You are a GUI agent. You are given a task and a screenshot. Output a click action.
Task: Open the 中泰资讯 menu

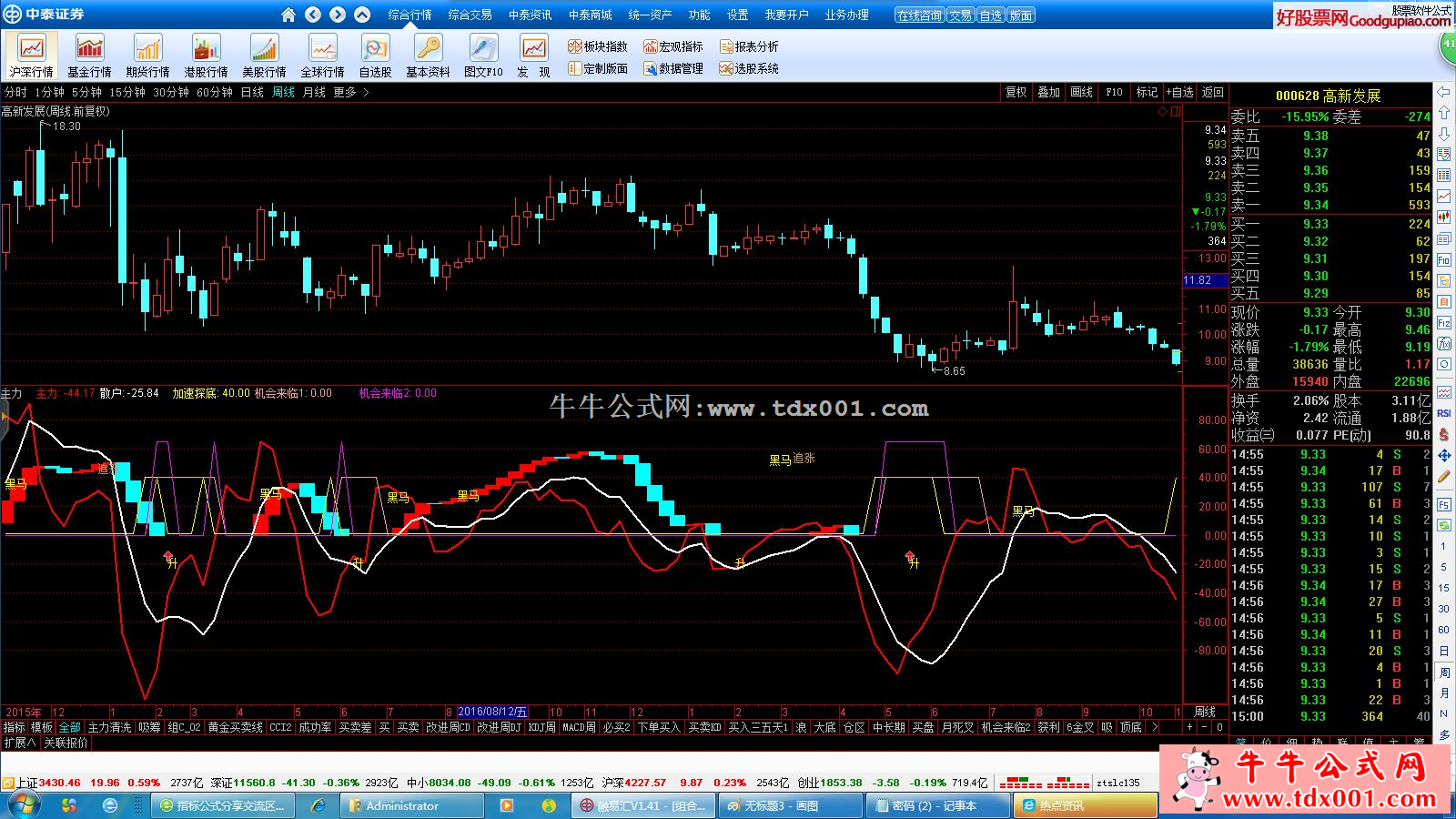click(530, 15)
